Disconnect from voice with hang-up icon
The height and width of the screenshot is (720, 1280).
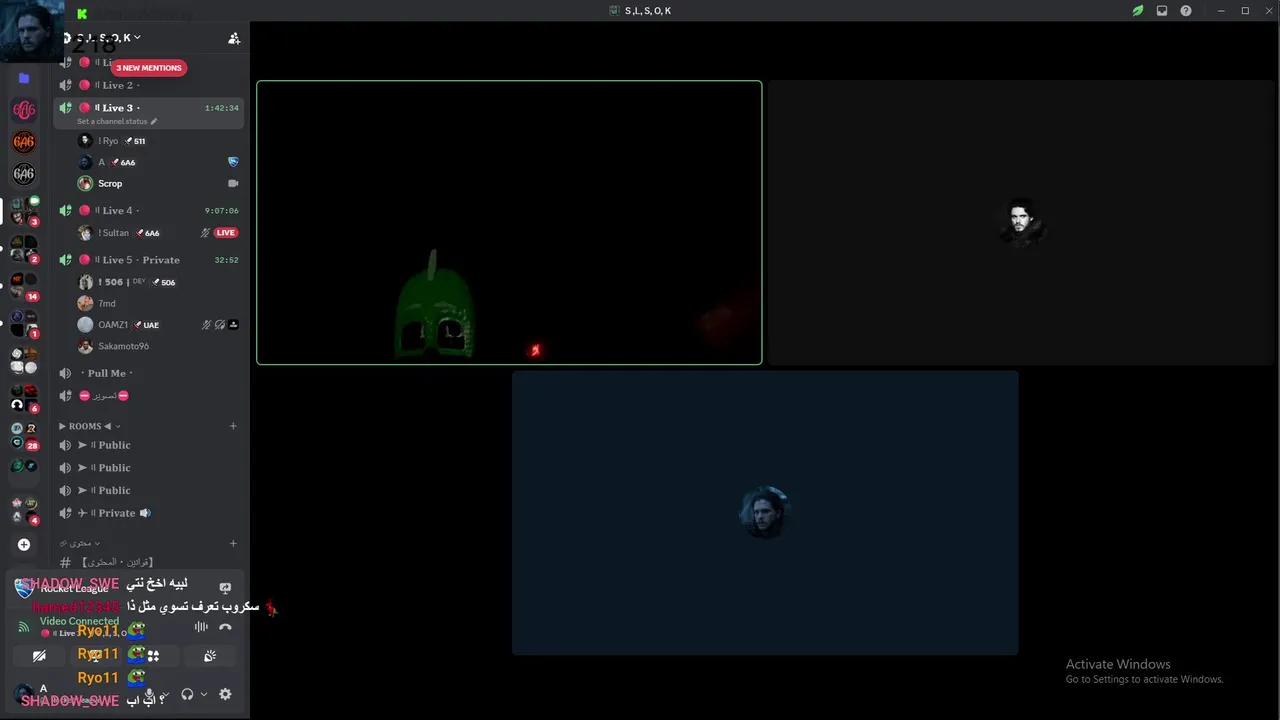coord(225,627)
